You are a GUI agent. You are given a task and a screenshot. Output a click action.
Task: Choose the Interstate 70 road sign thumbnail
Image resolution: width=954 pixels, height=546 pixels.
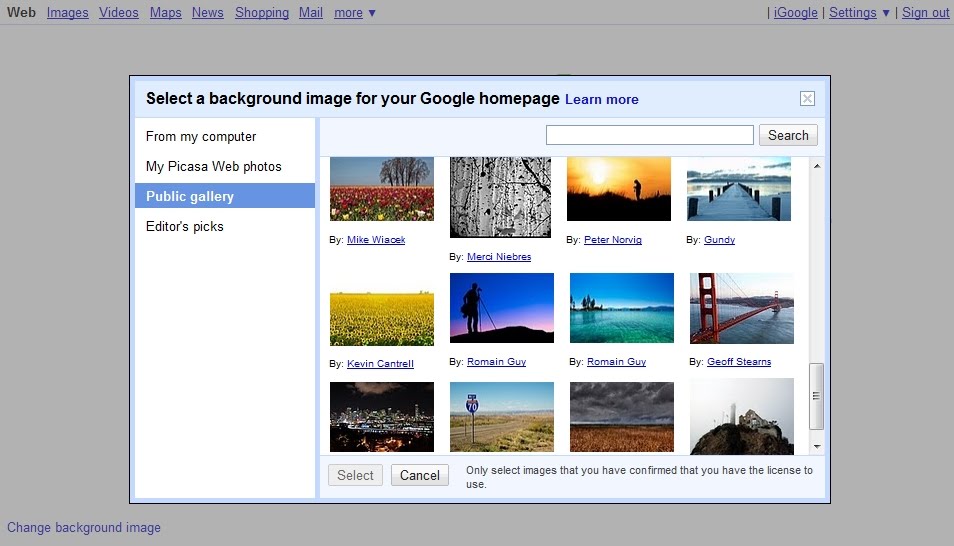click(501, 417)
